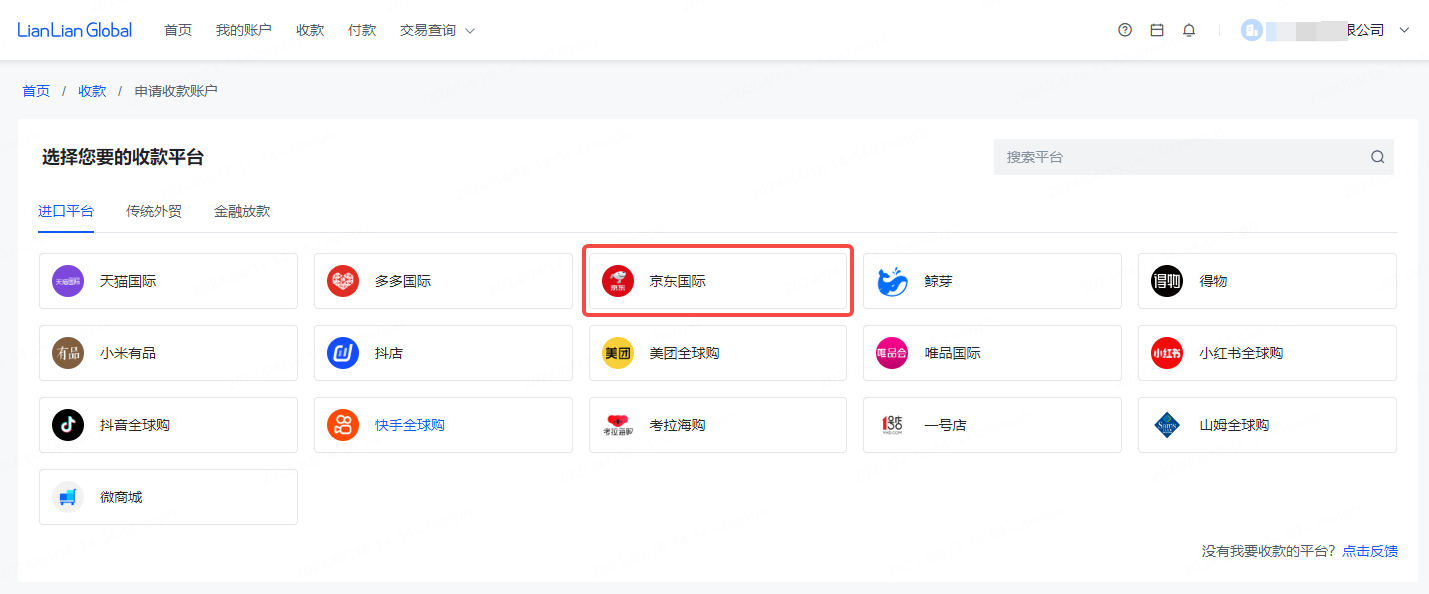Choose the 鲸芽 whale icon
Screen dimensions: 1429x594
[892, 281]
